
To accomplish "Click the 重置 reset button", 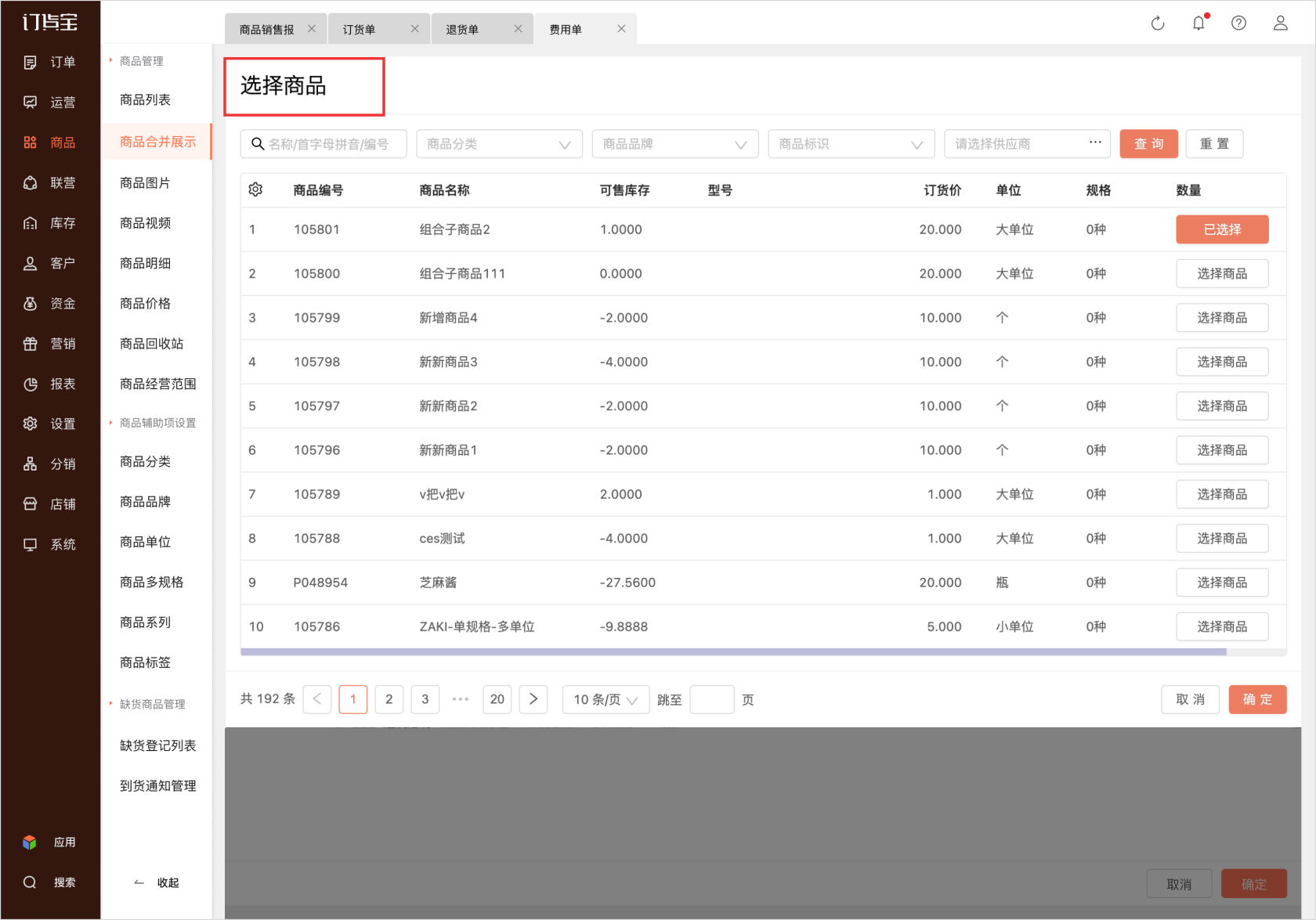I will click(1214, 144).
